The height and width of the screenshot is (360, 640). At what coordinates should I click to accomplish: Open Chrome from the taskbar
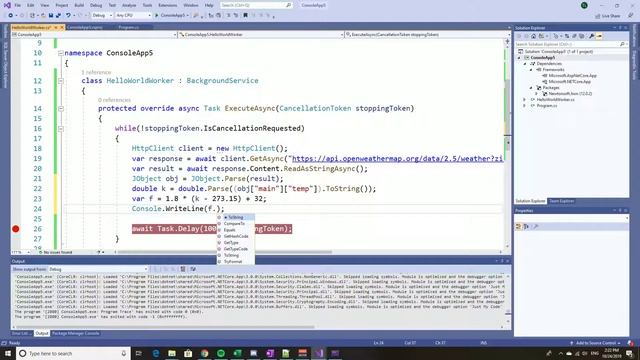(x=204, y=353)
